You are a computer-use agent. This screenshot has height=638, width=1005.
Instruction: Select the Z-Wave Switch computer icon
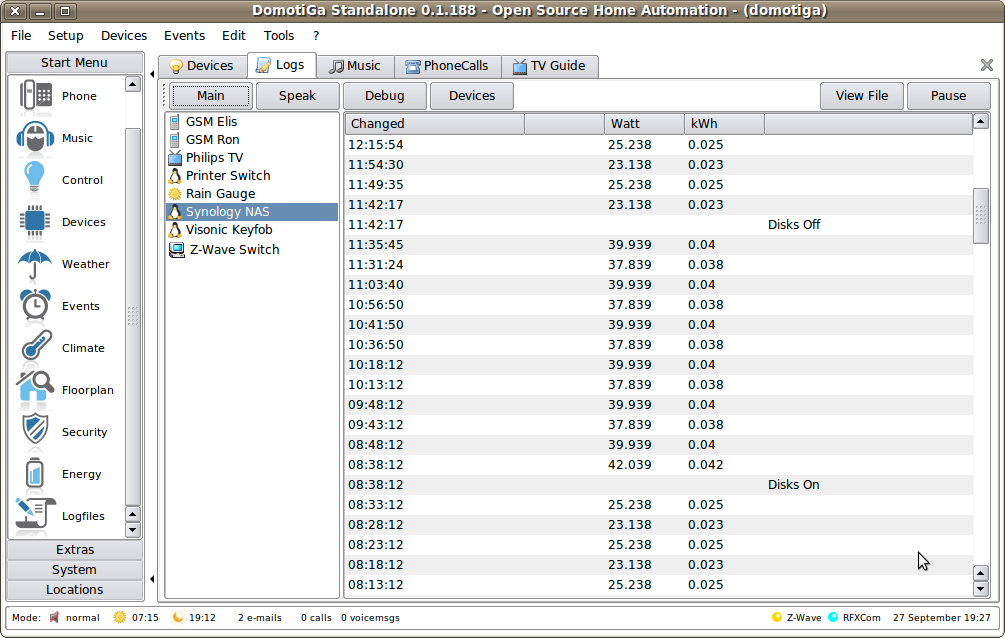(177, 249)
